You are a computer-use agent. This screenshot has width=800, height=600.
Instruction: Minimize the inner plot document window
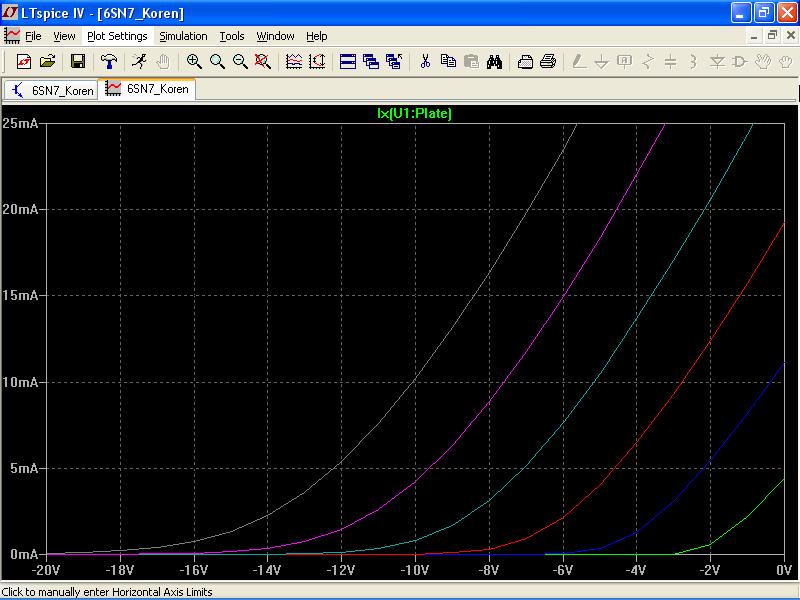pos(754,36)
